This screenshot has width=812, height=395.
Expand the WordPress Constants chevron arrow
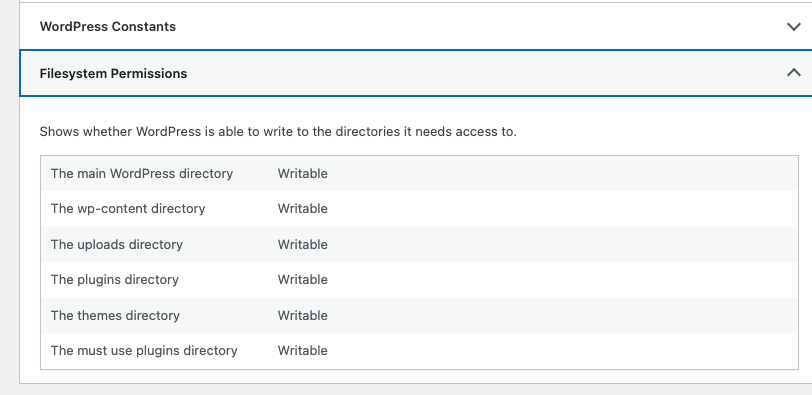(793, 27)
